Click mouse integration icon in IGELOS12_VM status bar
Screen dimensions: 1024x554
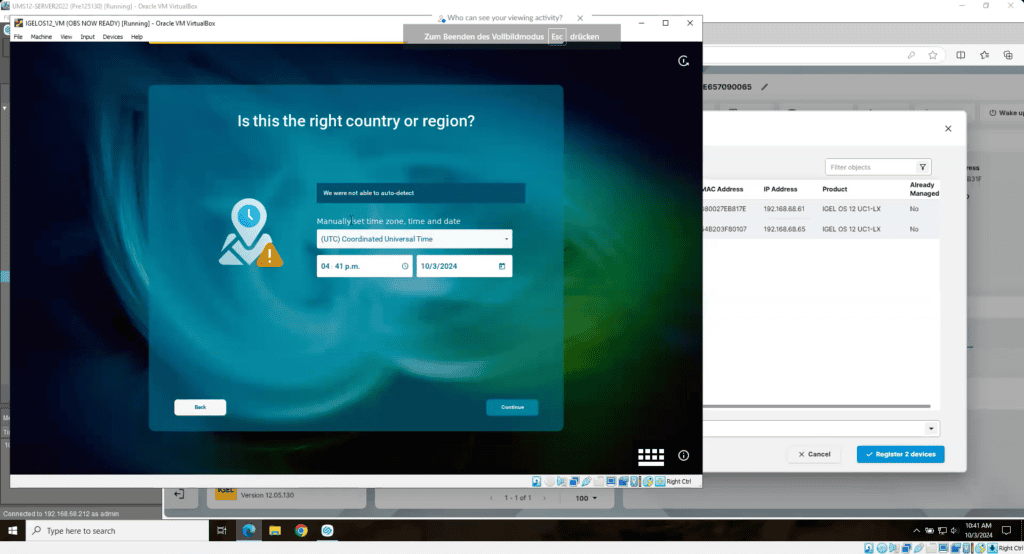[x=648, y=481]
